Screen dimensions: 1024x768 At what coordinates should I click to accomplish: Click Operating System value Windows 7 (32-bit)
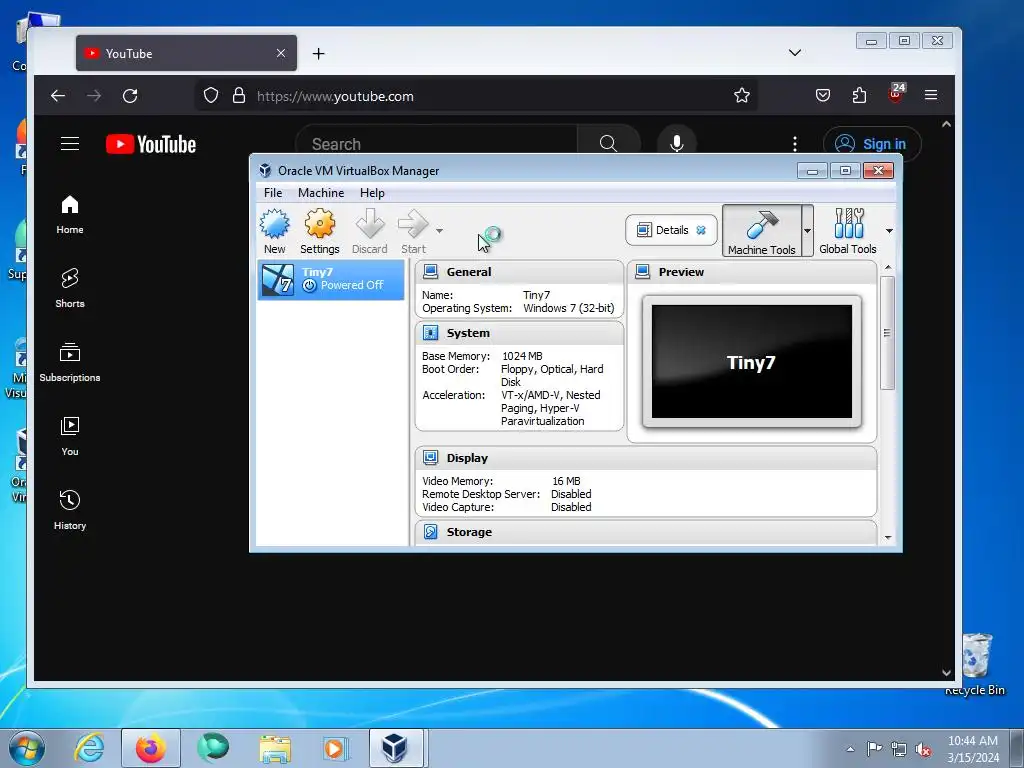[x=569, y=308]
